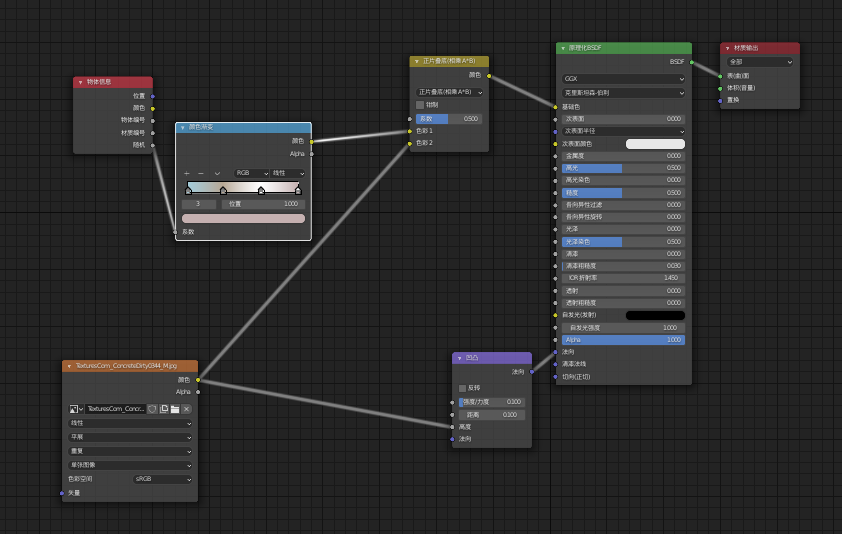Click the new image copy icon
Image resolution: width=842 pixels, height=534 pixels.
(x=164, y=409)
